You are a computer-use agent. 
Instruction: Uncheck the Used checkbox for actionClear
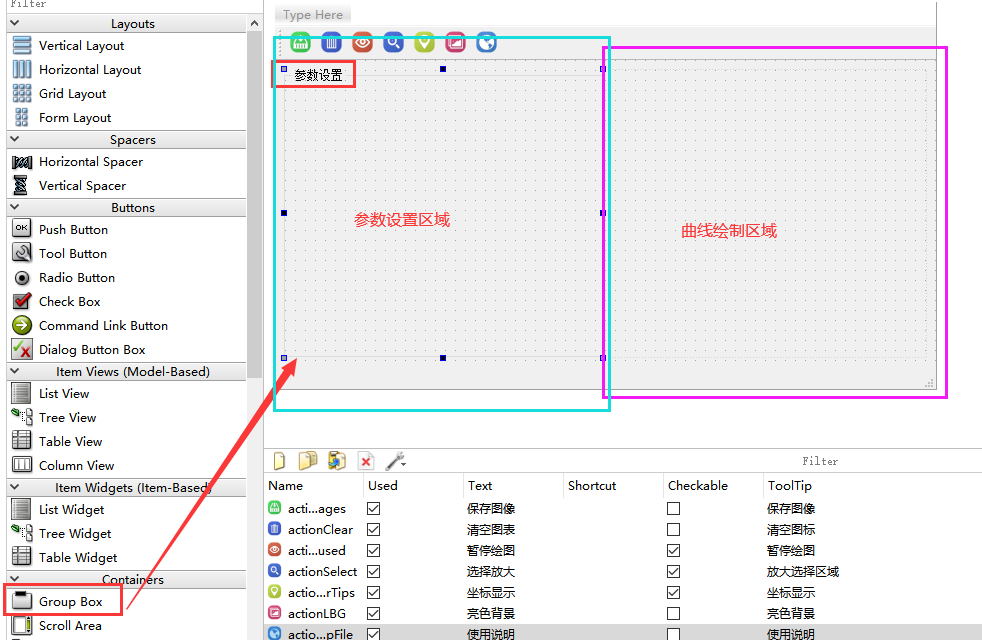pos(373,529)
